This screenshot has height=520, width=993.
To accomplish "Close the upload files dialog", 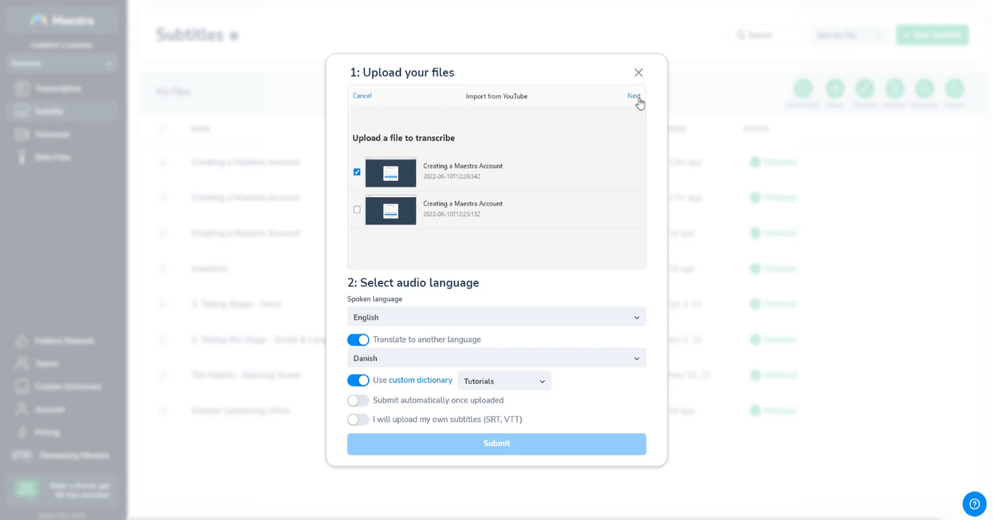I will [638, 73].
